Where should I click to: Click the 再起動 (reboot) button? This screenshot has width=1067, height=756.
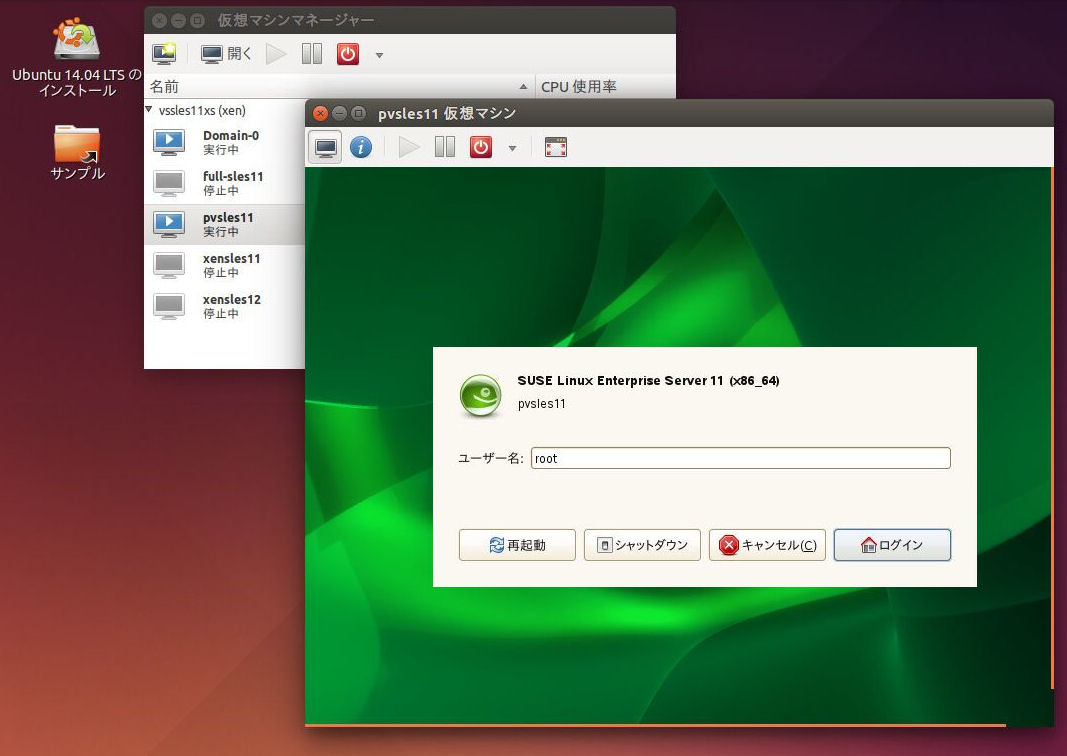517,545
